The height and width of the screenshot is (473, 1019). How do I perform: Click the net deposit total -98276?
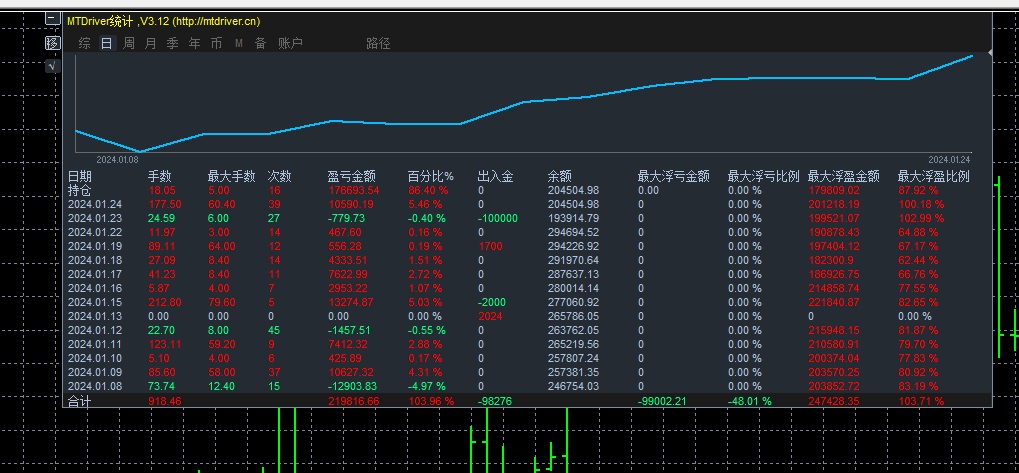(x=495, y=402)
